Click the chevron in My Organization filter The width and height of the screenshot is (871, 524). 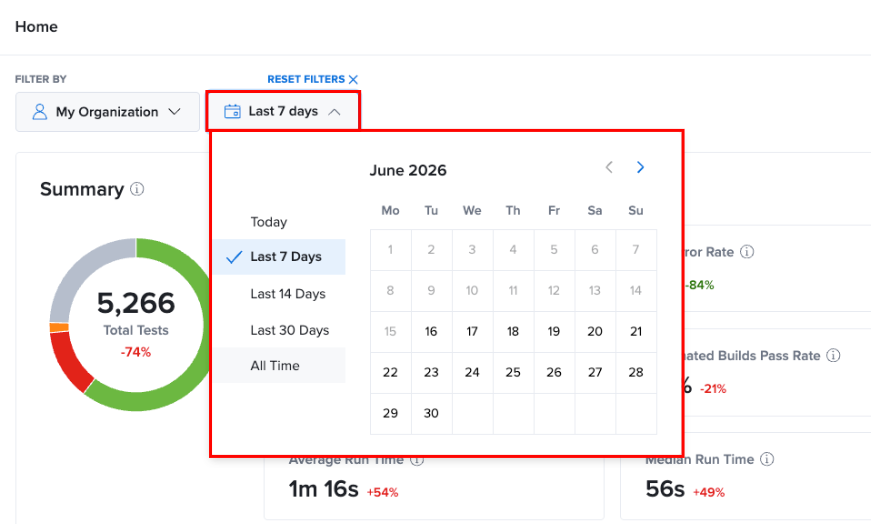174,112
